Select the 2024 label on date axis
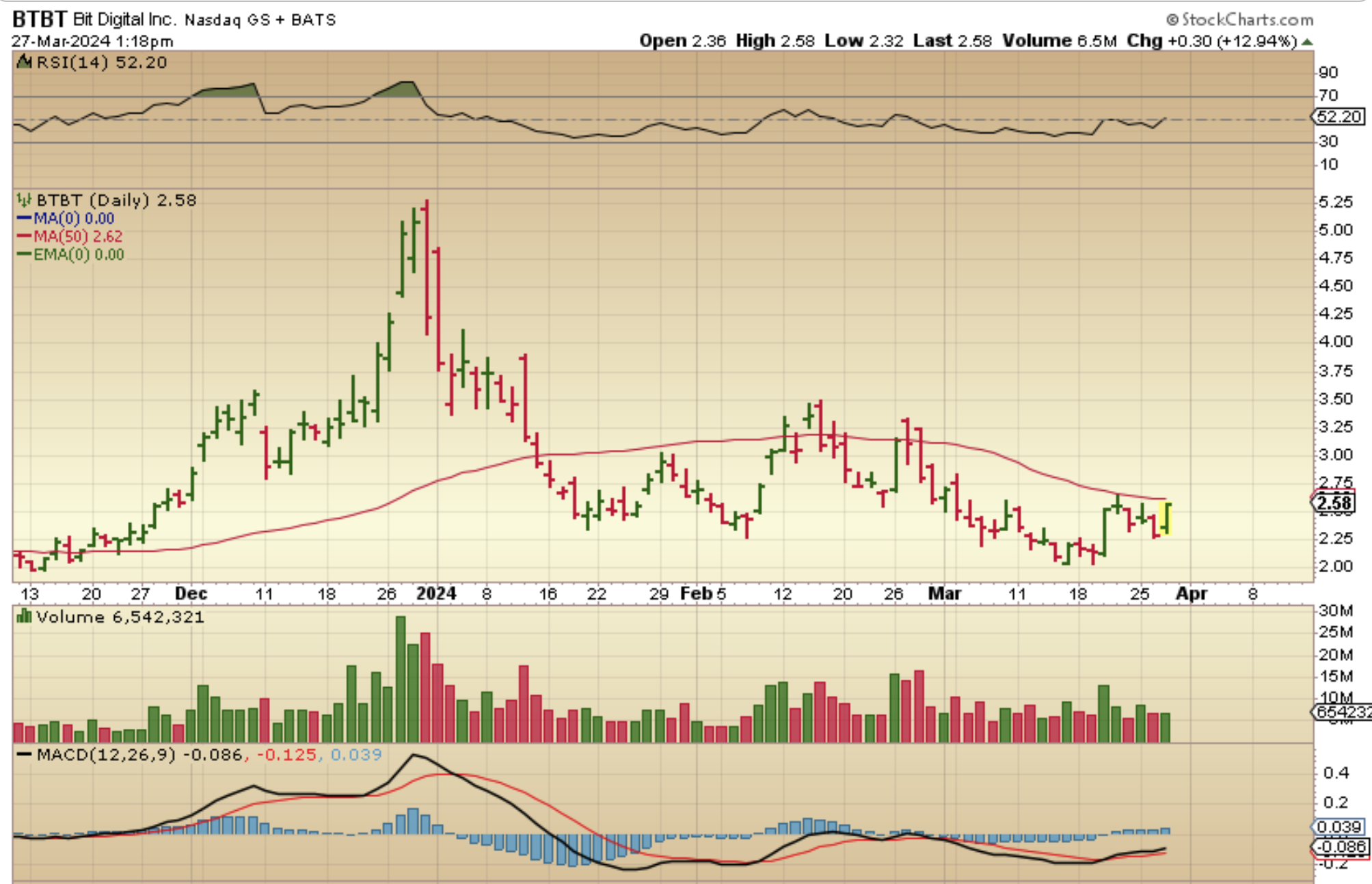 click(436, 593)
